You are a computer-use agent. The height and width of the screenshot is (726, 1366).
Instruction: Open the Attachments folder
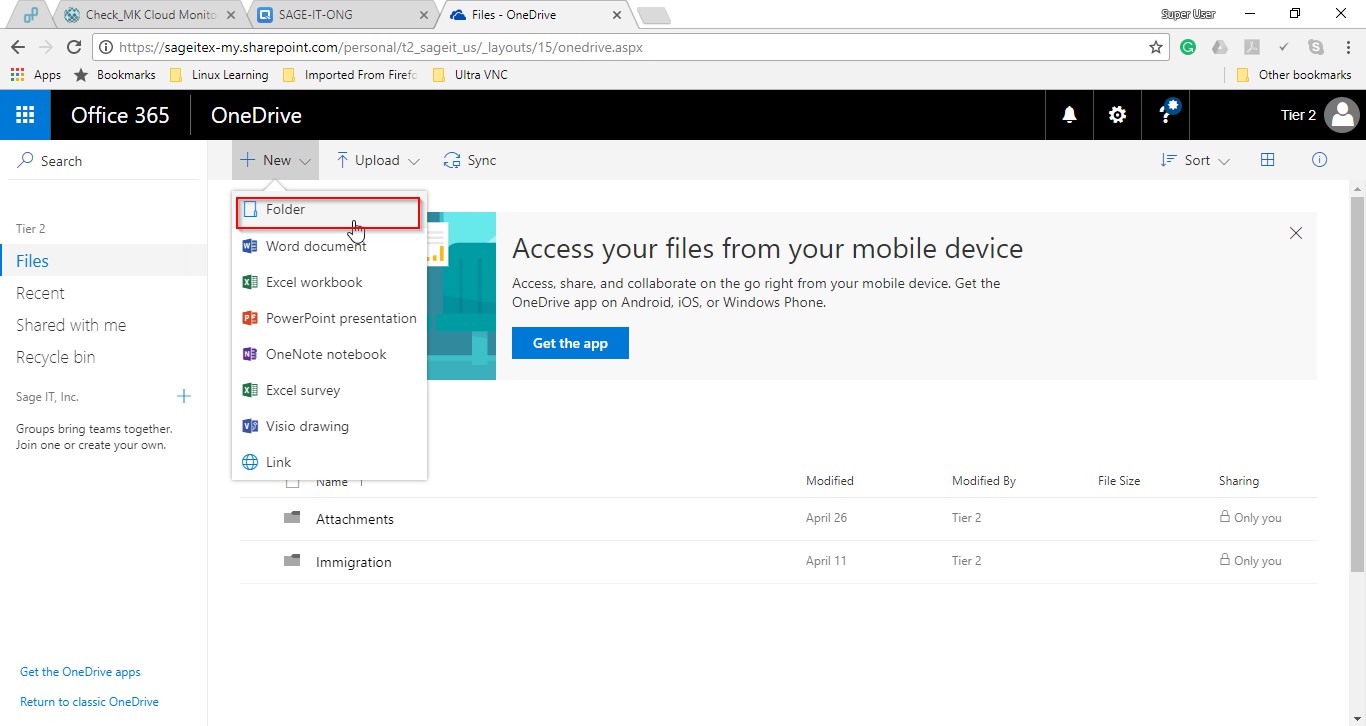click(354, 519)
